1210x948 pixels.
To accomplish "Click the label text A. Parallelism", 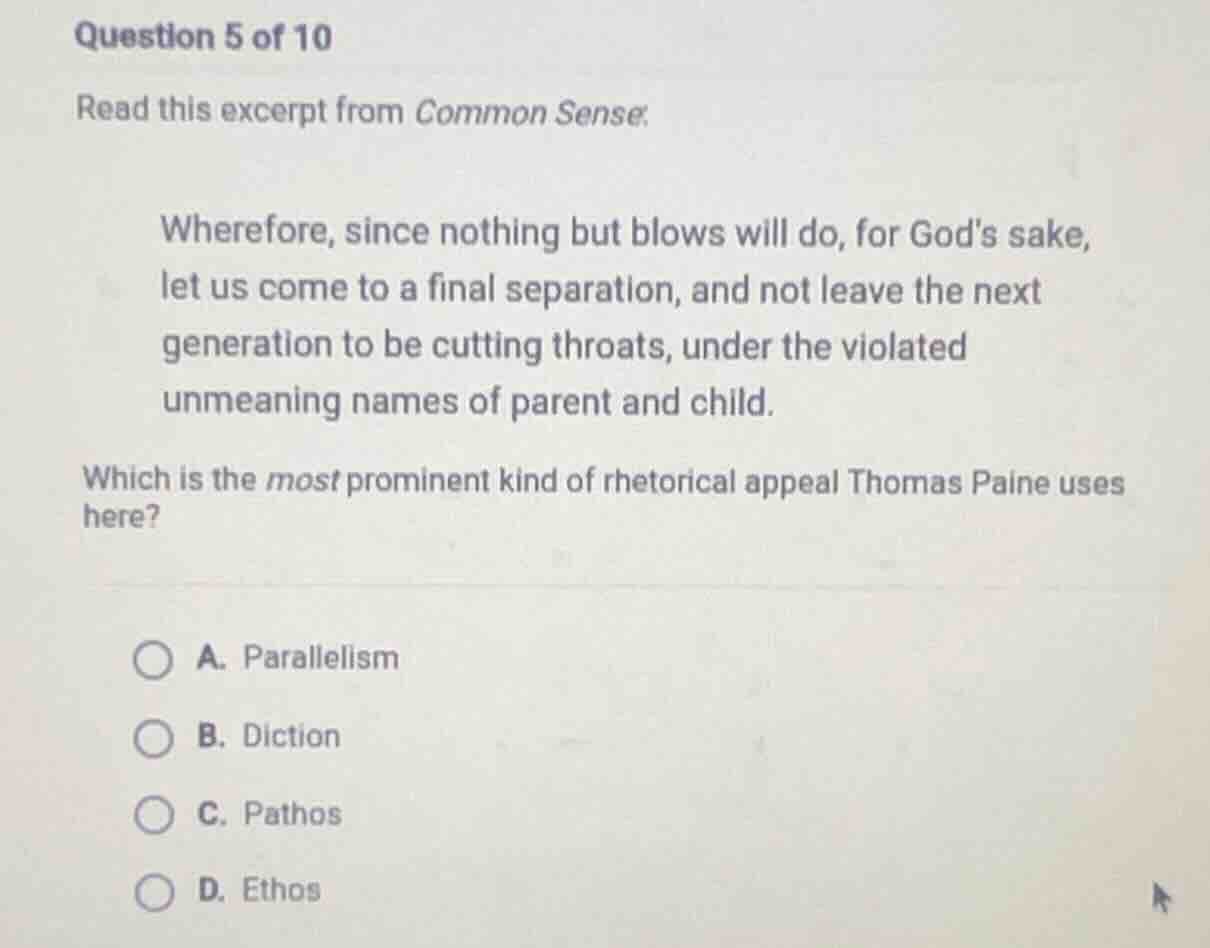I will coord(297,658).
